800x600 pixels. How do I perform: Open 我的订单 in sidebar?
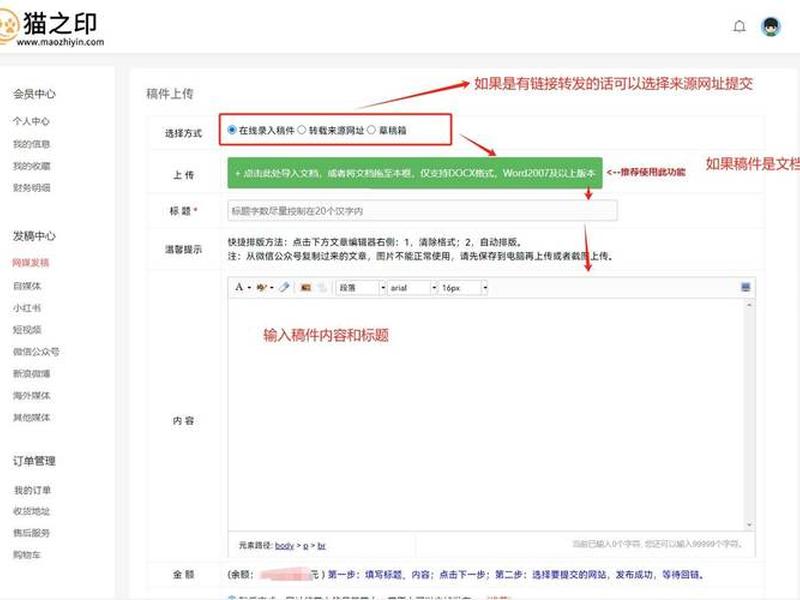(x=32, y=490)
